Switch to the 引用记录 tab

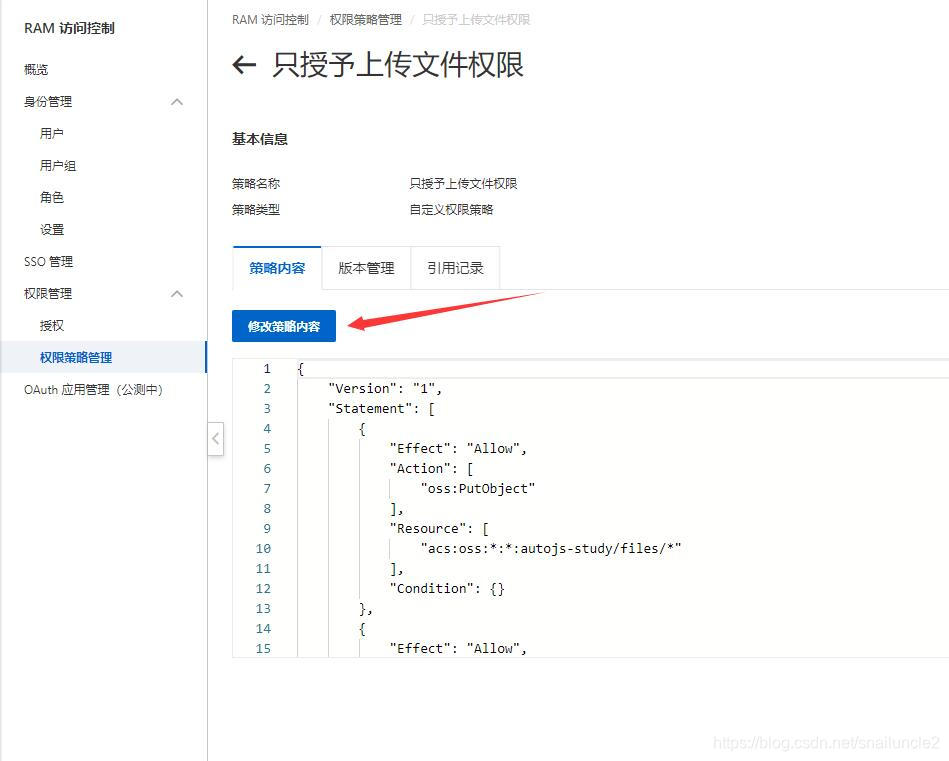click(x=455, y=268)
